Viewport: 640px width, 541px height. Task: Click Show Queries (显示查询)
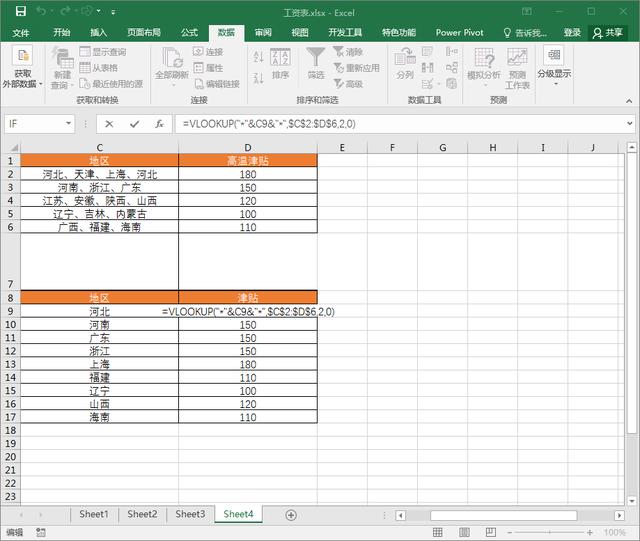103,52
